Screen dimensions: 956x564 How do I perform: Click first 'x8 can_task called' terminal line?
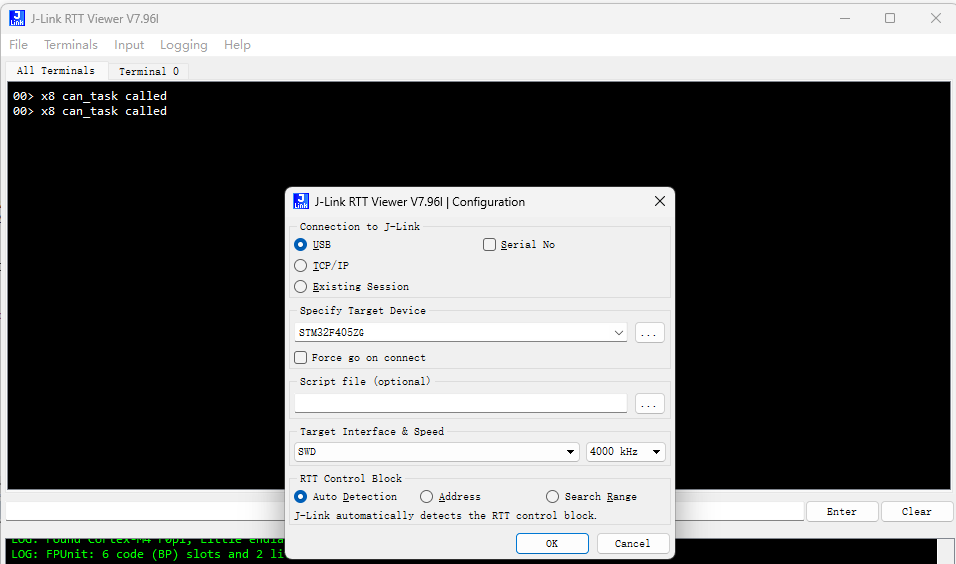click(90, 96)
